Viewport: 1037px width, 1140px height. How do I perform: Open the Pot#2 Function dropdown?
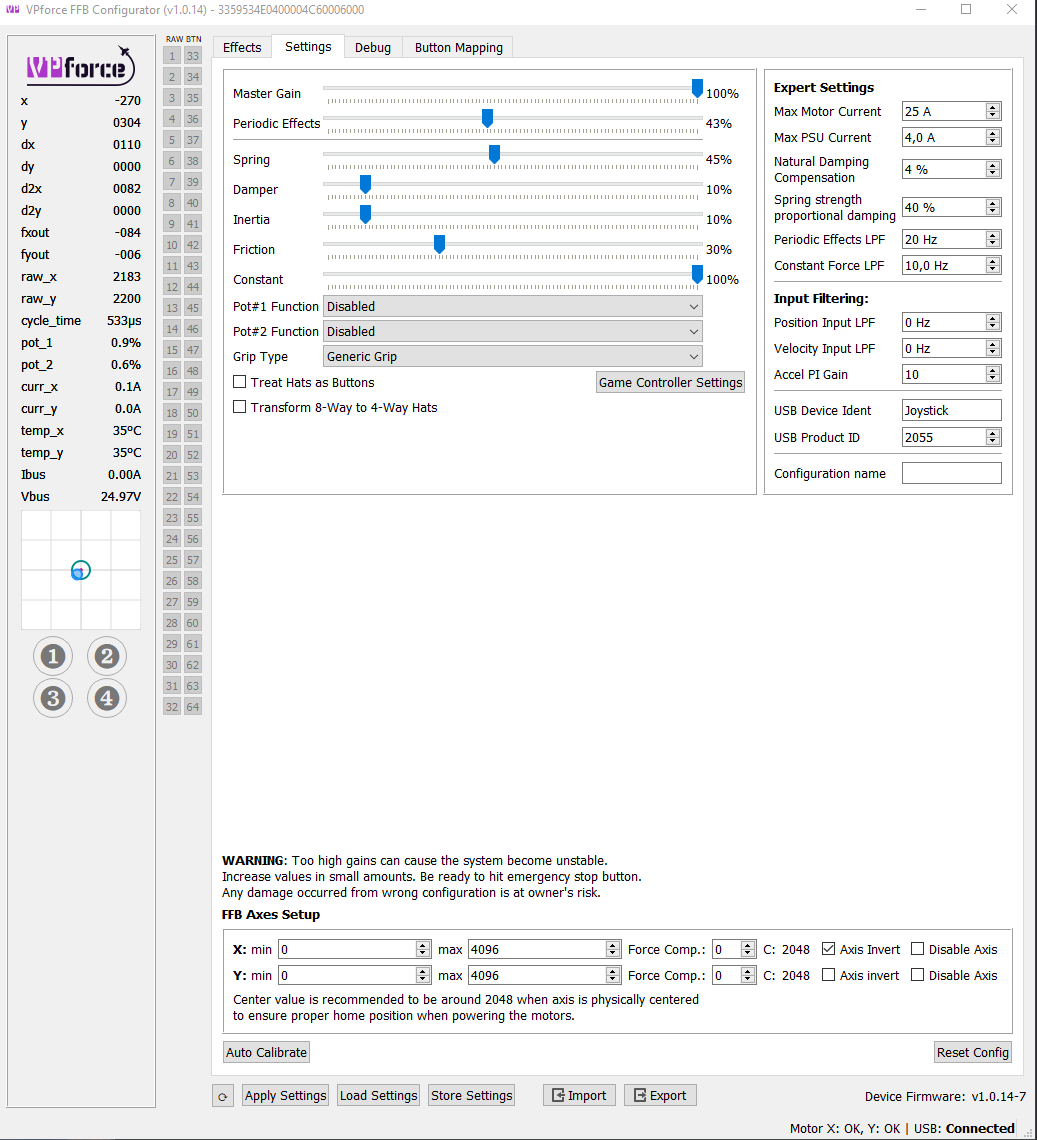click(512, 331)
